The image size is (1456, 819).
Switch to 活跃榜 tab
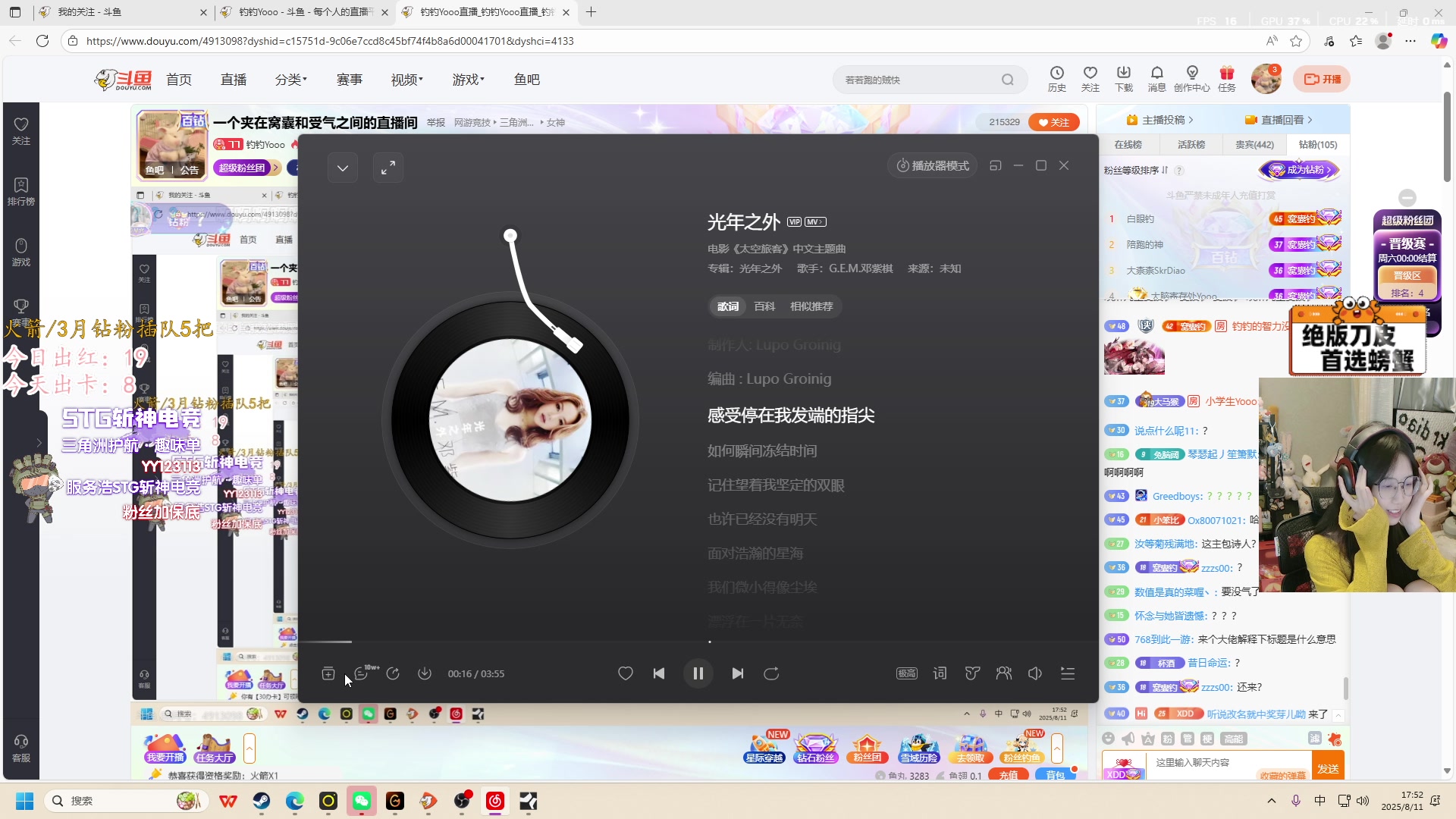(1191, 144)
